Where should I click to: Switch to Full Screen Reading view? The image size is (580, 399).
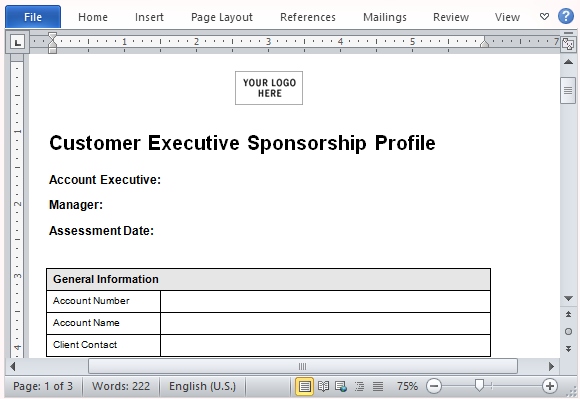323,386
